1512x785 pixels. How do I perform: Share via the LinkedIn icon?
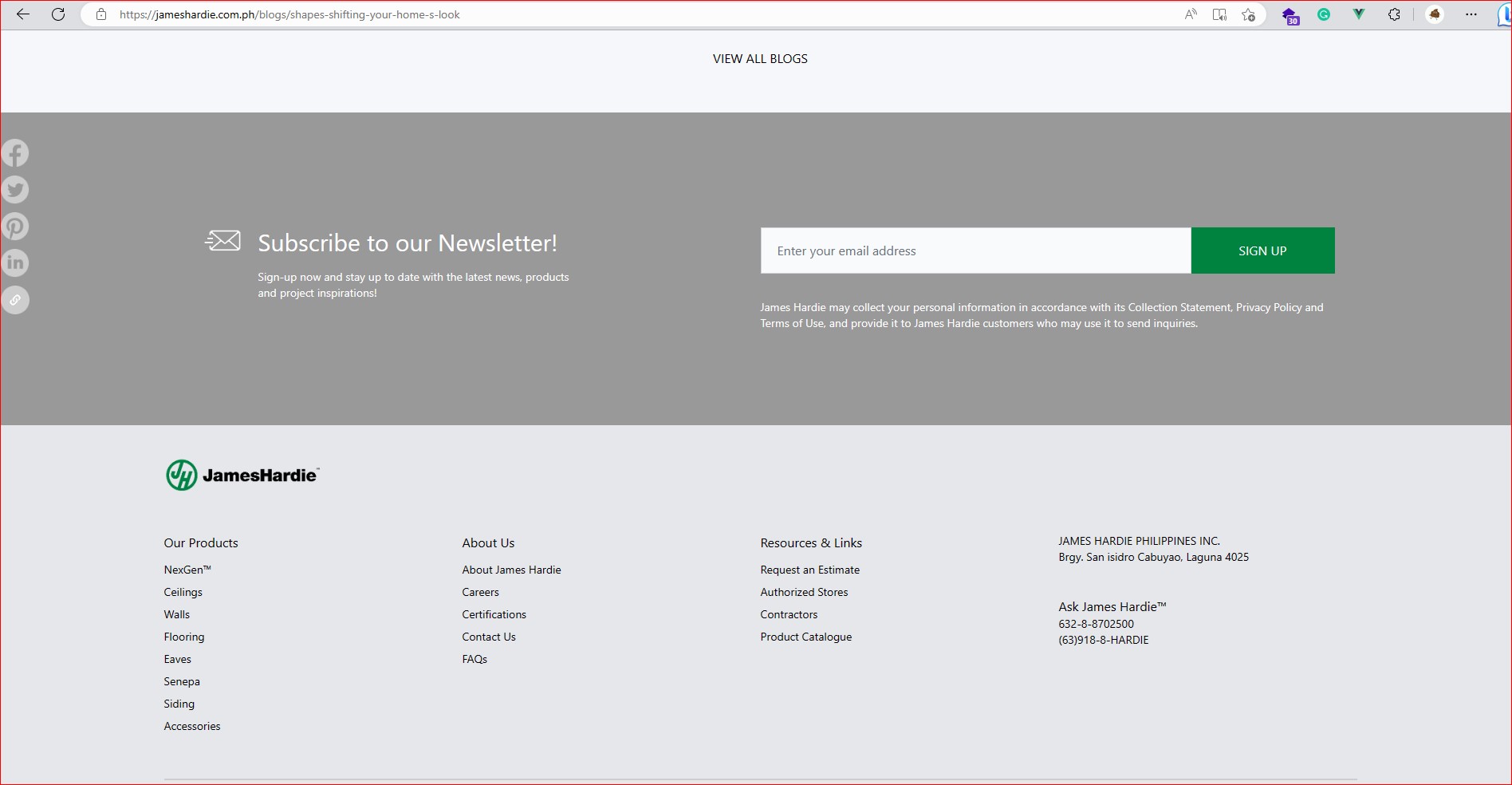(15, 263)
